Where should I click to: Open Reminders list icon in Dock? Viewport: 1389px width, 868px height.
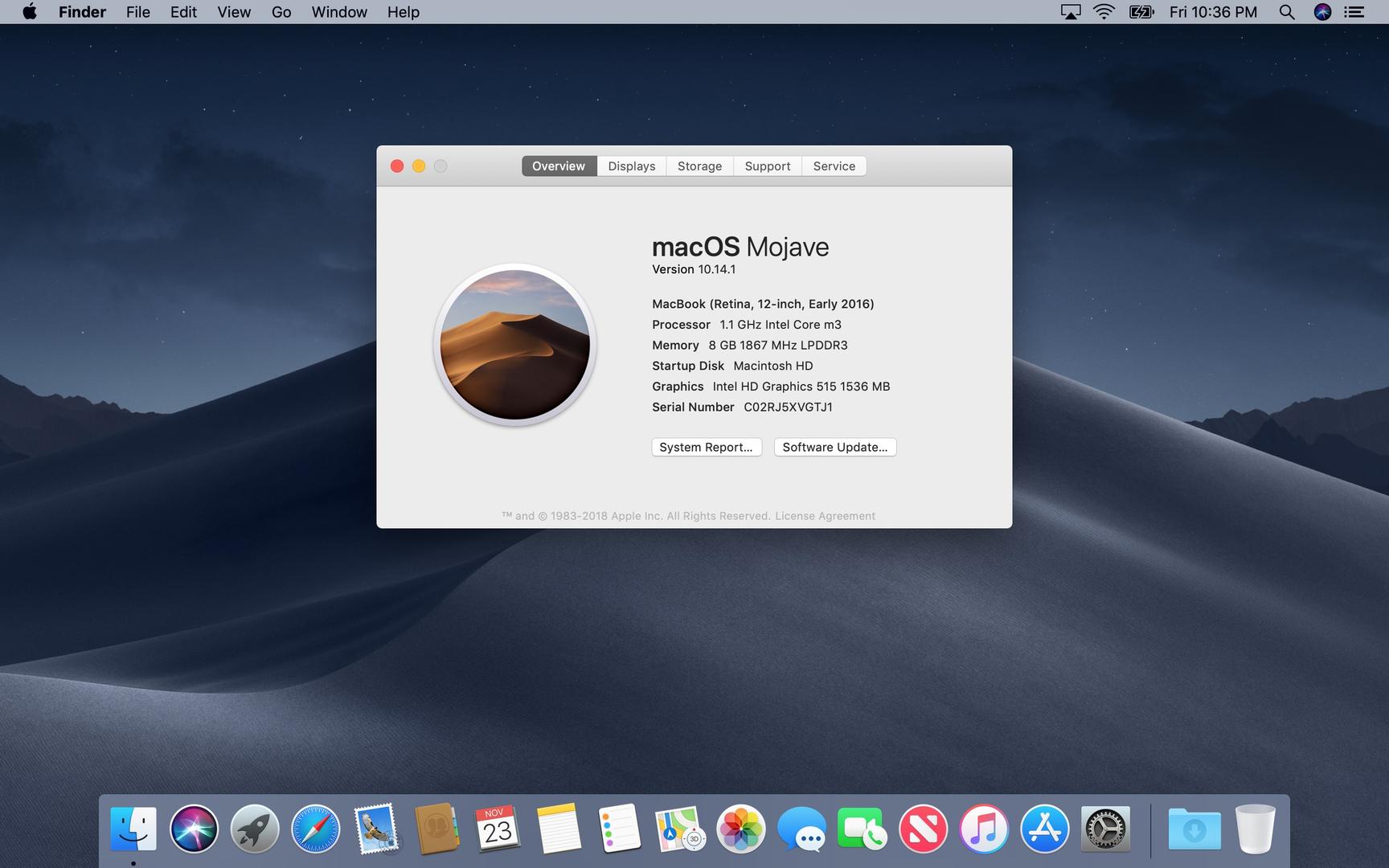point(620,829)
